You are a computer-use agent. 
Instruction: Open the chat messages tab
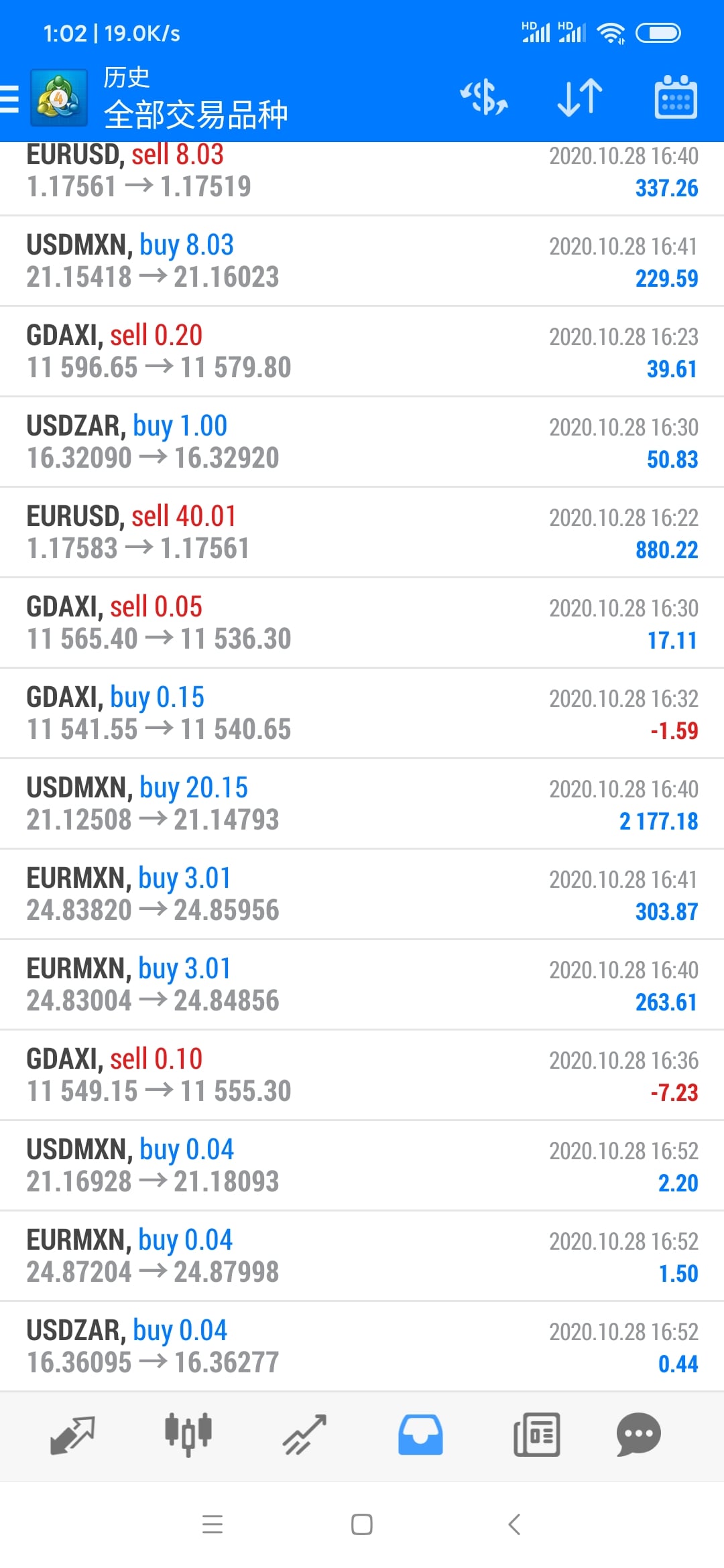(x=638, y=1435)
